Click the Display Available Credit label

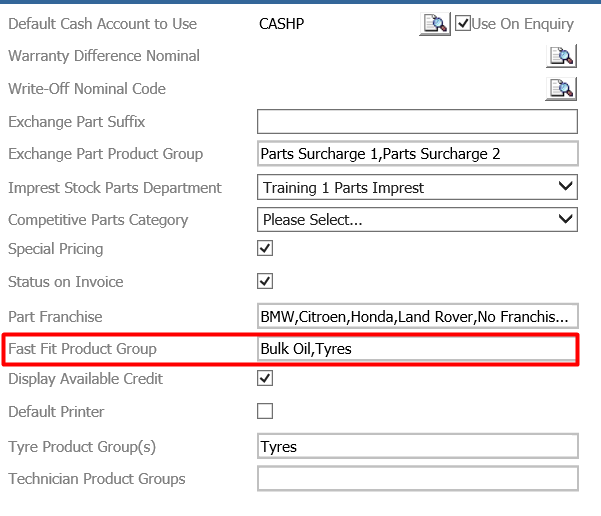point(85,379)
